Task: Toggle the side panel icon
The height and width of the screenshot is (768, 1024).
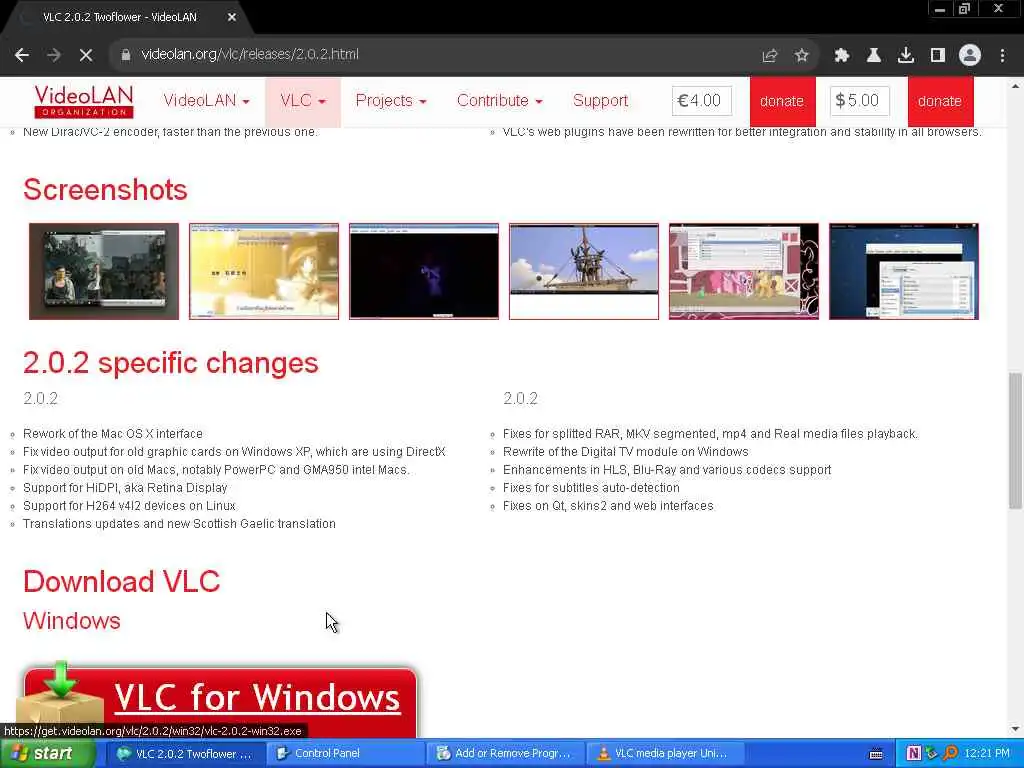Action: pyautogui.click(x=937, y=56)
